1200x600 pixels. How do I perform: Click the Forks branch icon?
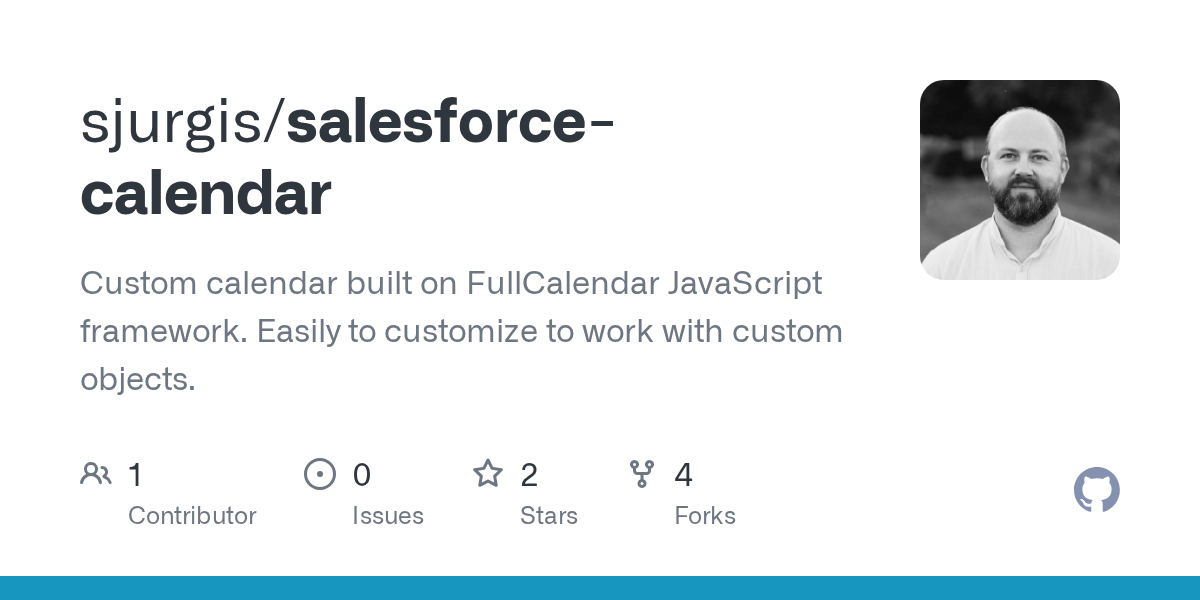[x=642, y=474]
